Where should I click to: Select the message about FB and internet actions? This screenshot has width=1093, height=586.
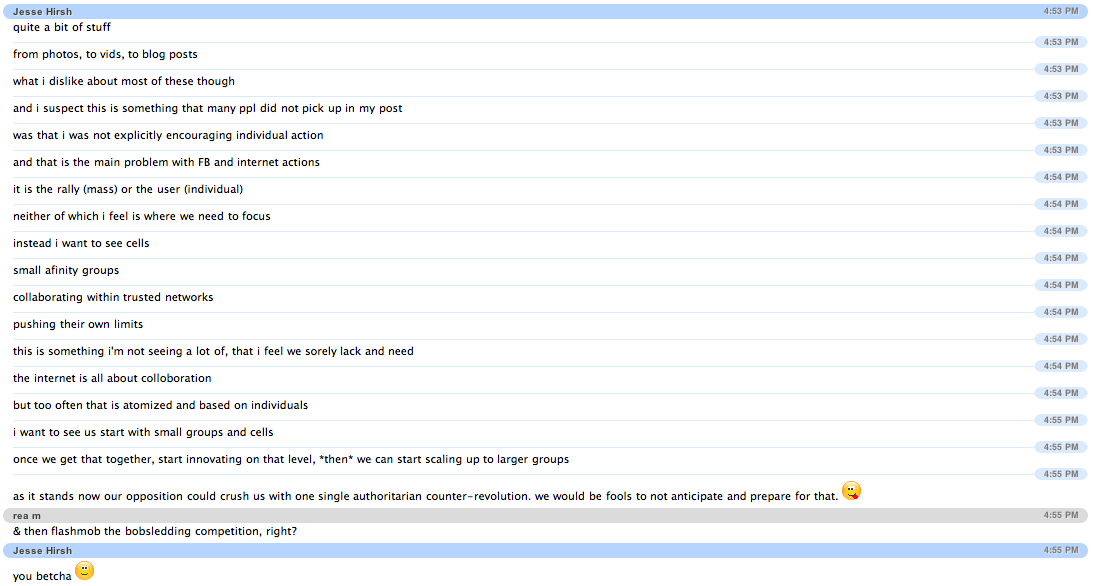point(166,162)
